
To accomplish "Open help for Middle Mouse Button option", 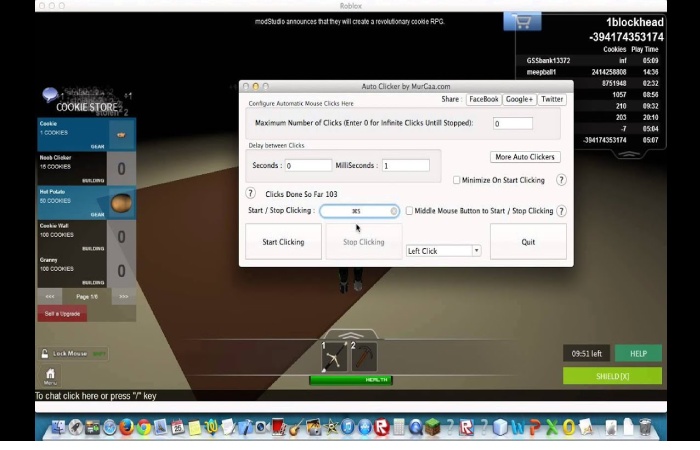I will point(562,211).
